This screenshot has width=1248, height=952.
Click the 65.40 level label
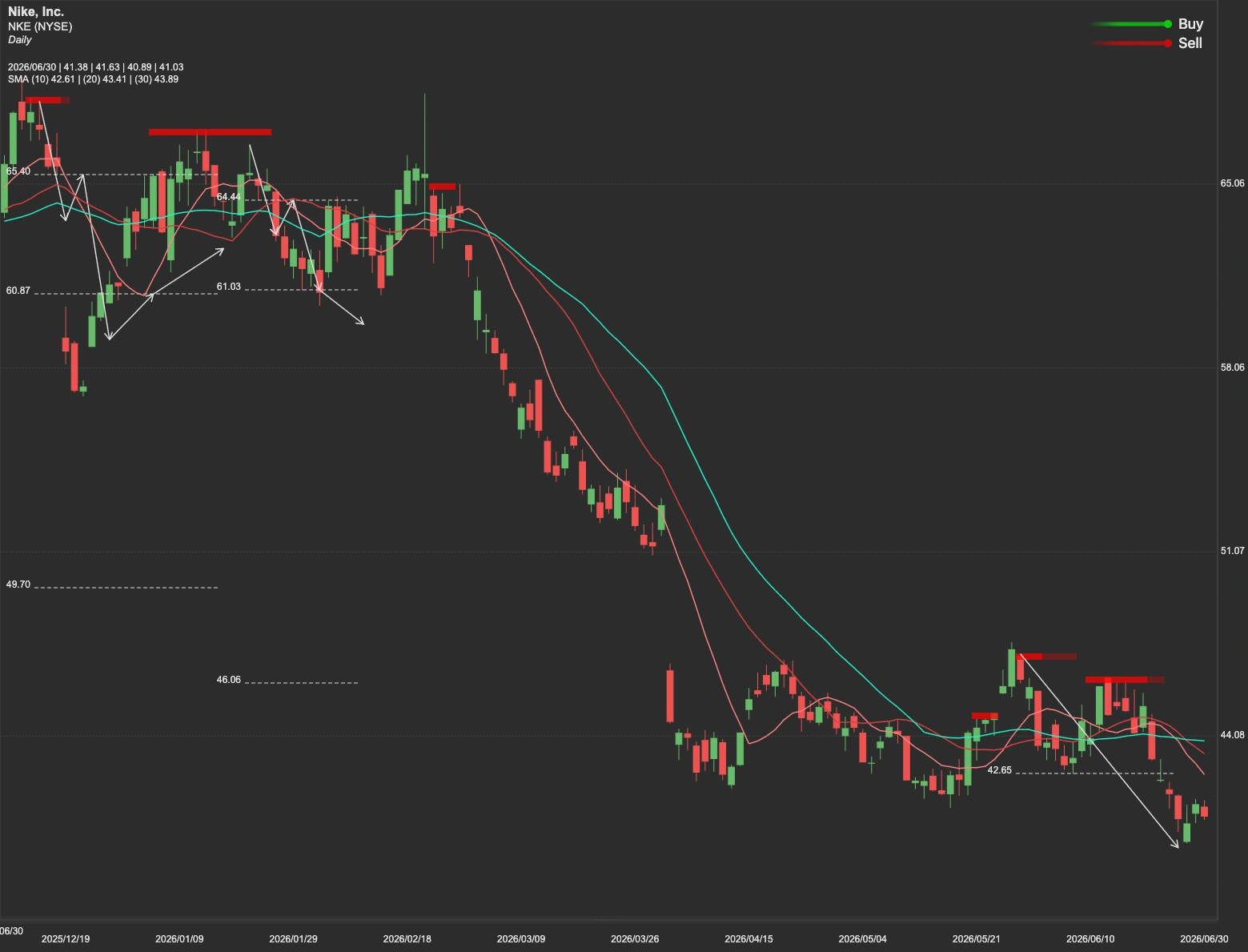click(18, 171)
